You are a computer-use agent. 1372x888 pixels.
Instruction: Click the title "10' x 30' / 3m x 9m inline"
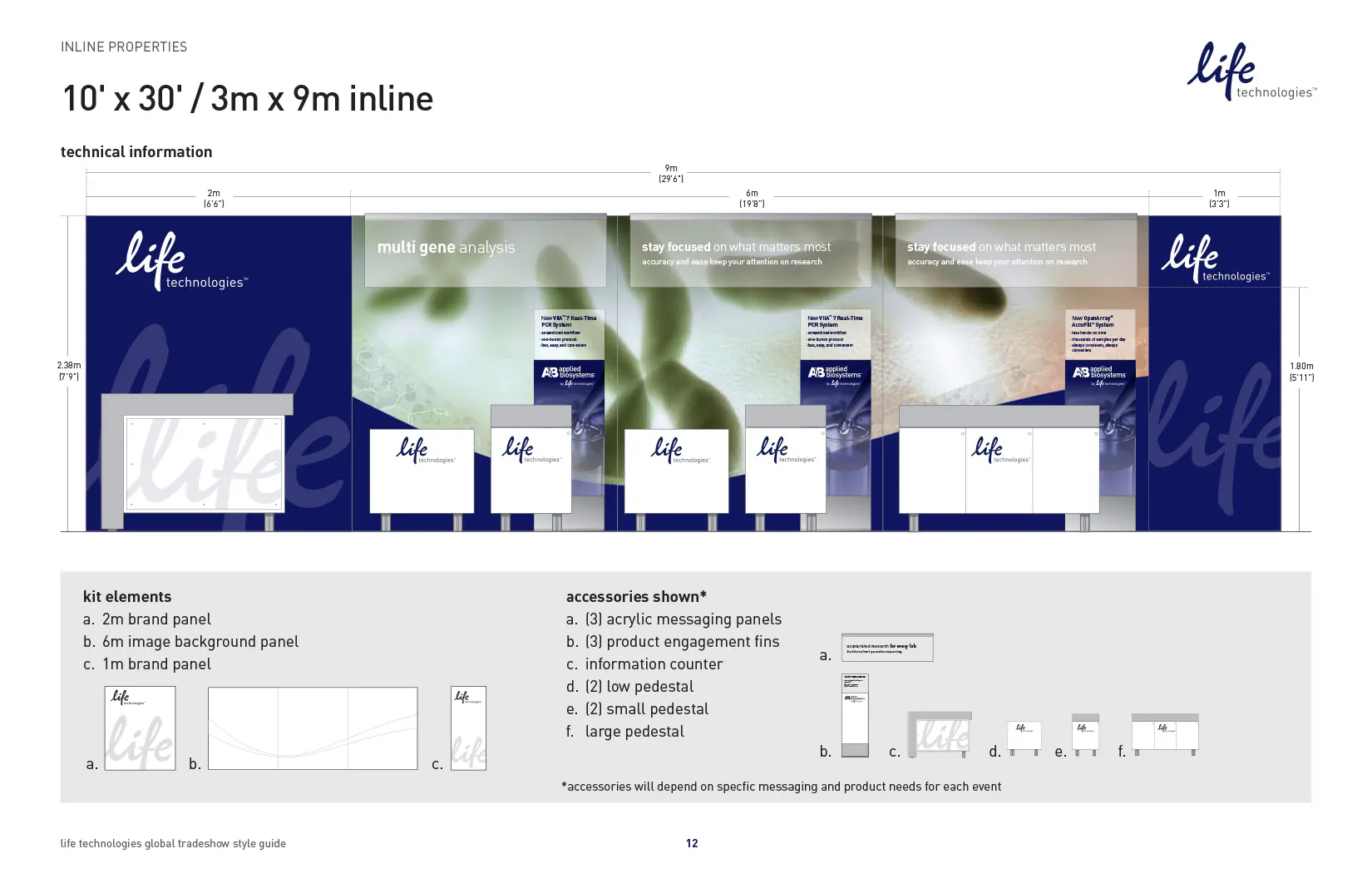click(248, 99)
